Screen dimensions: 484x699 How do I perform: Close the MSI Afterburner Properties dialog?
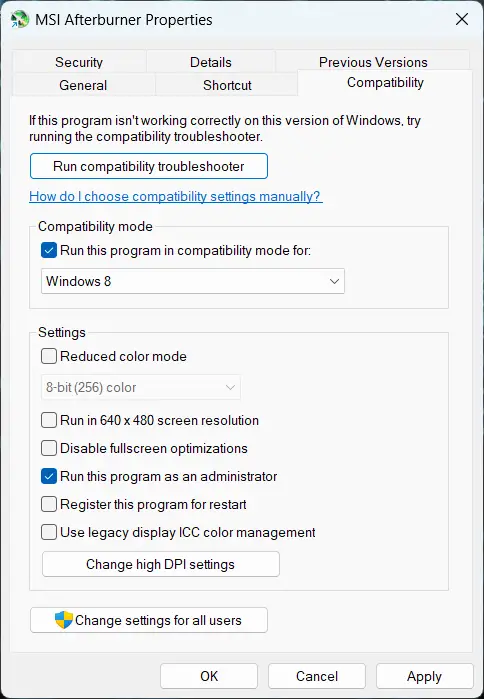[x=462, y=19]
